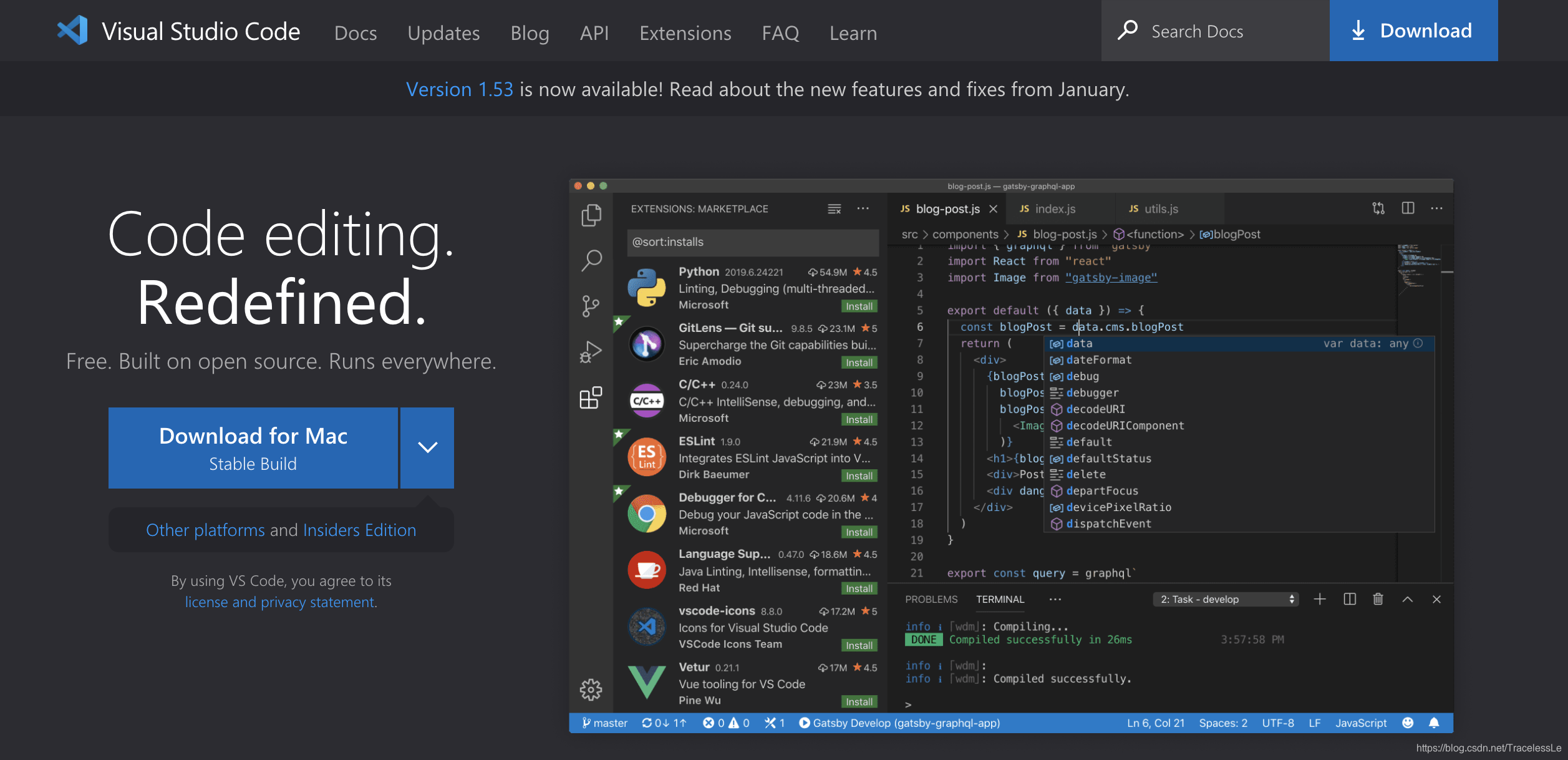
Task: Open the license and privacy statement link
Action: pyautogui.click(x=281, y=602)
